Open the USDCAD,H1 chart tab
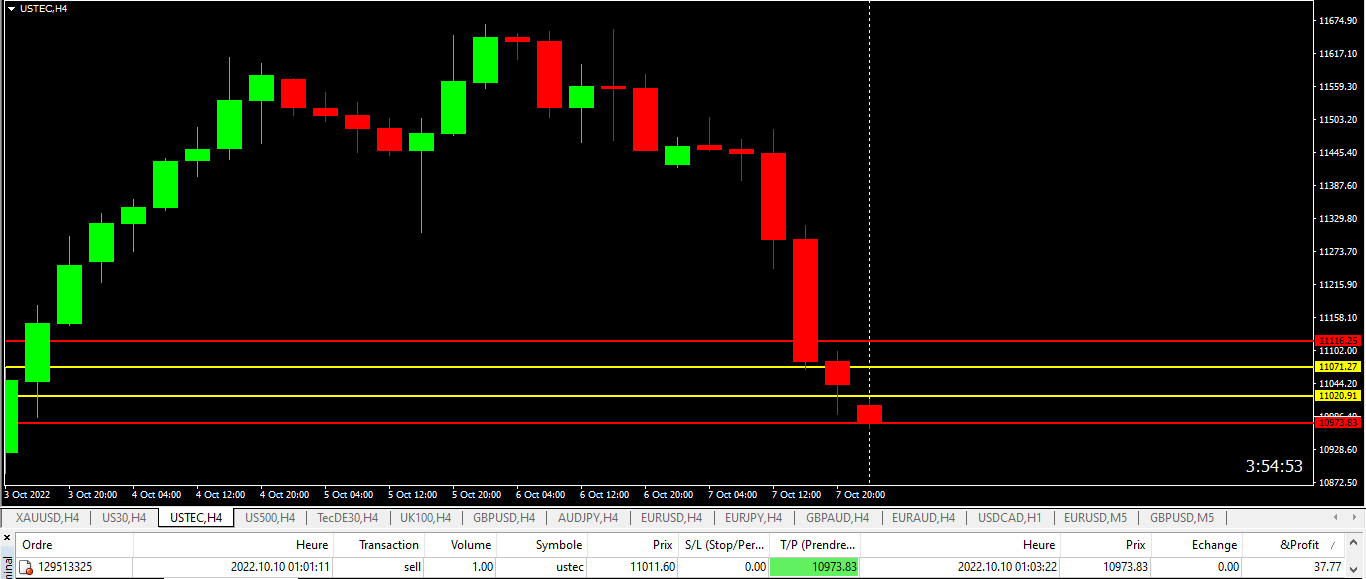This screenshot has height=579, width=1366. pos(1009,518)
